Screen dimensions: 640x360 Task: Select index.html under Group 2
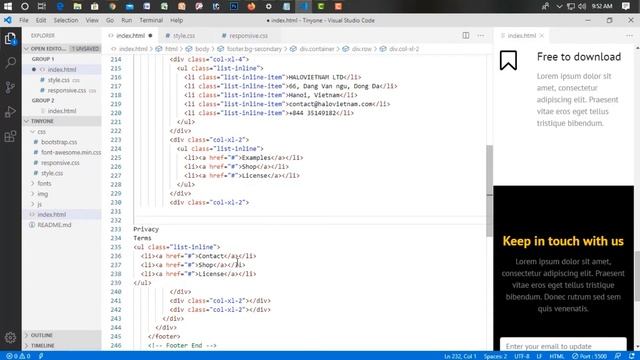point(62,111)
